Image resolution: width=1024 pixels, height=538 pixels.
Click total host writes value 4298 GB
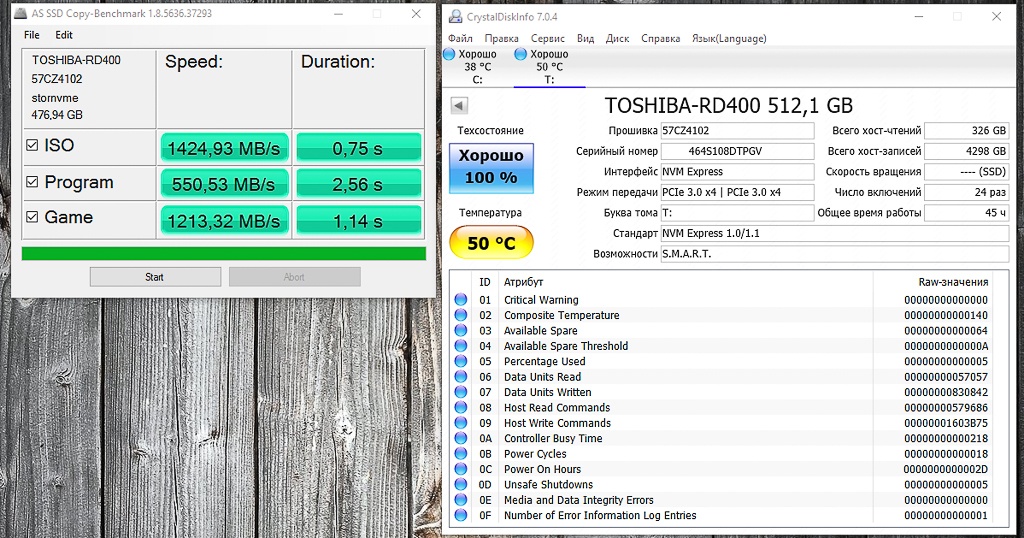[967, 151]
